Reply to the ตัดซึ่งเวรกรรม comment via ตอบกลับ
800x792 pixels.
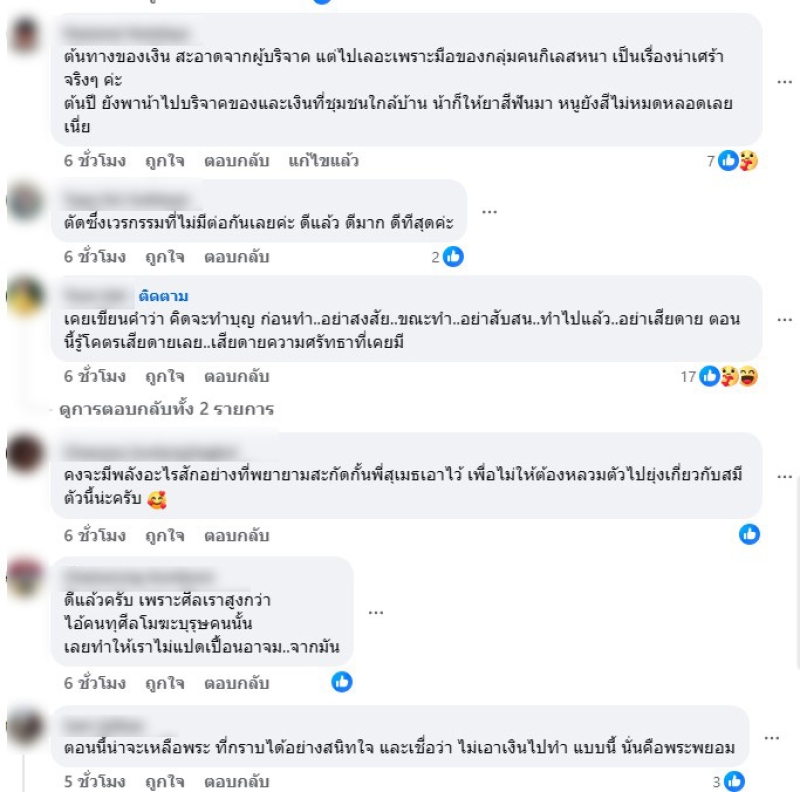coord(237,257)
